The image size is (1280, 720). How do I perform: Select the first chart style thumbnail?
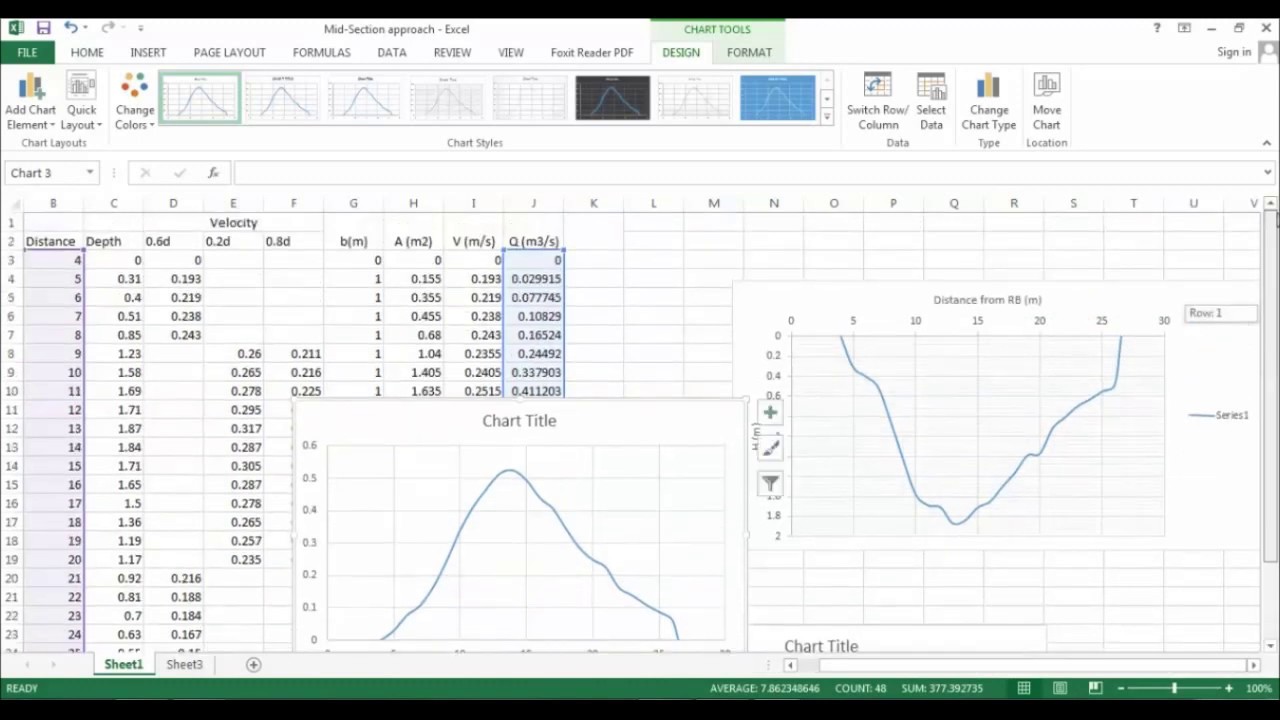pyautogui.click(x=199, y=99)
